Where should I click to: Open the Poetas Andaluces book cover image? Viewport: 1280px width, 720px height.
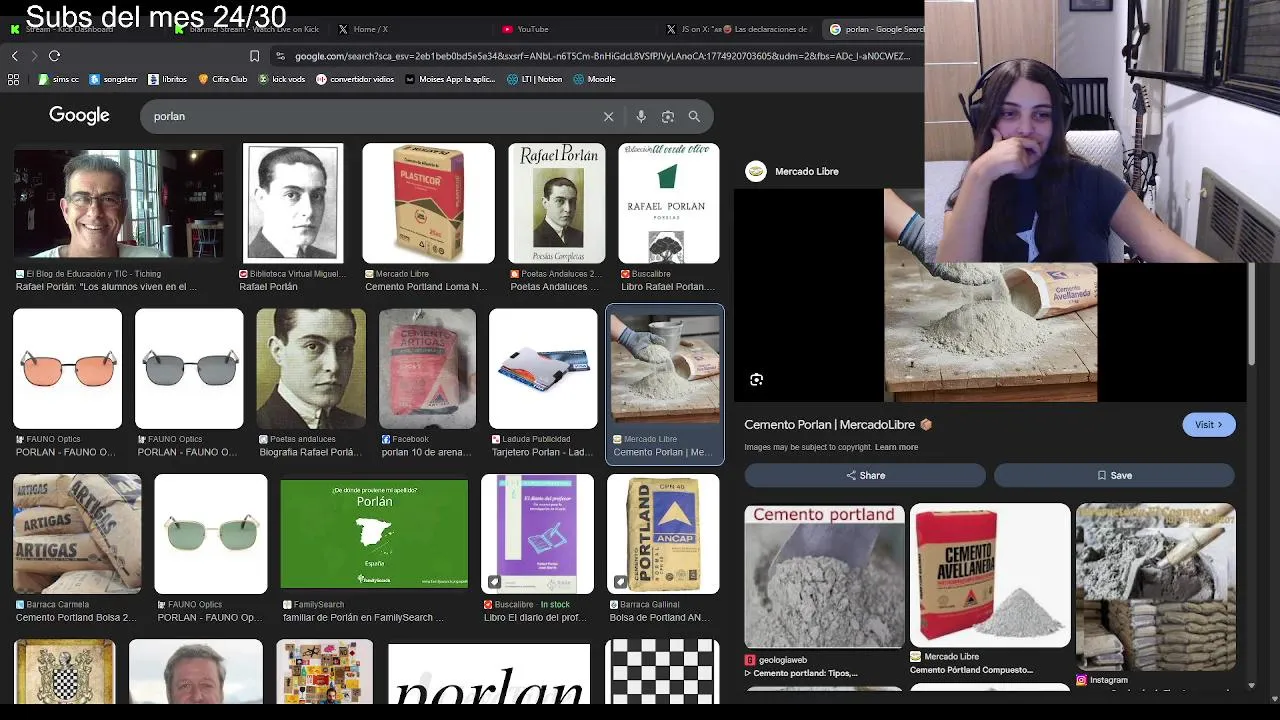557,204
